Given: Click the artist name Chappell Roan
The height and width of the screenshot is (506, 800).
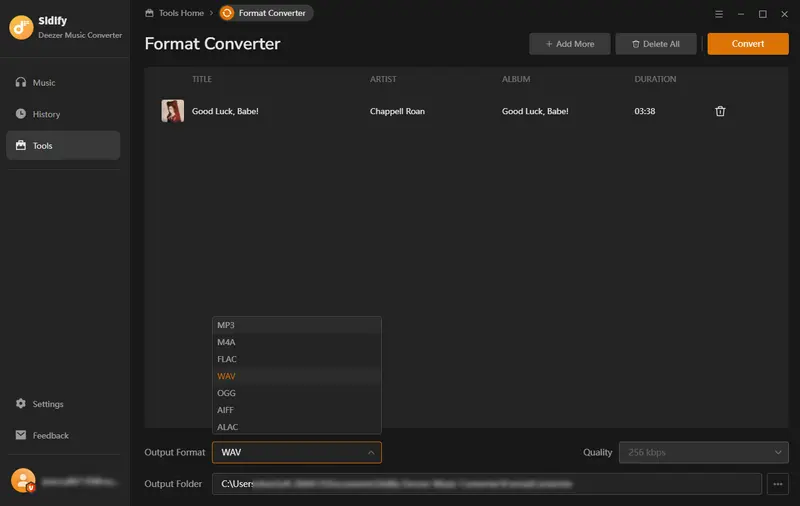Looking at the screenshot, I should coord(397,111).
